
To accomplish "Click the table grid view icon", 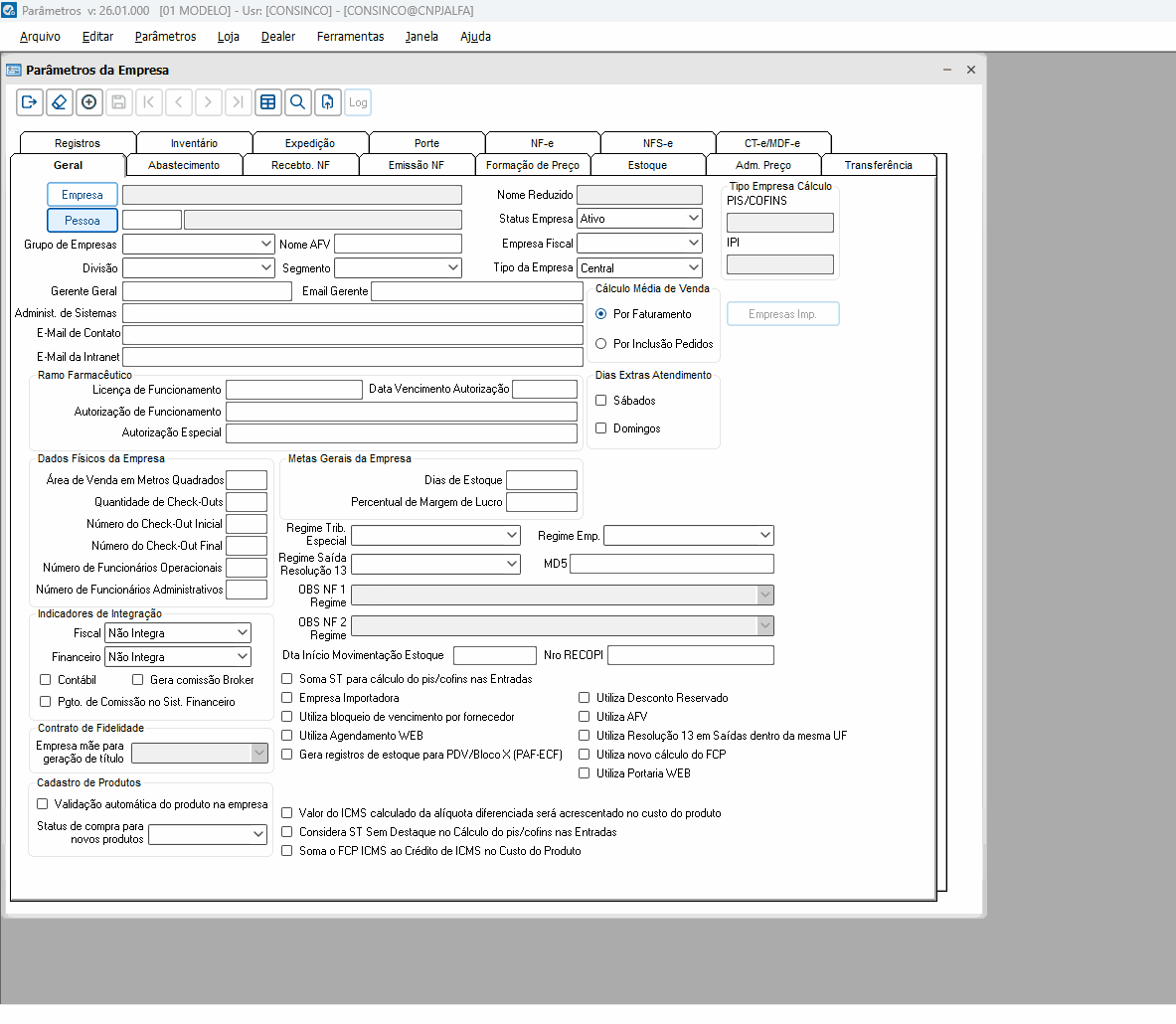I will tap(266, 102).
